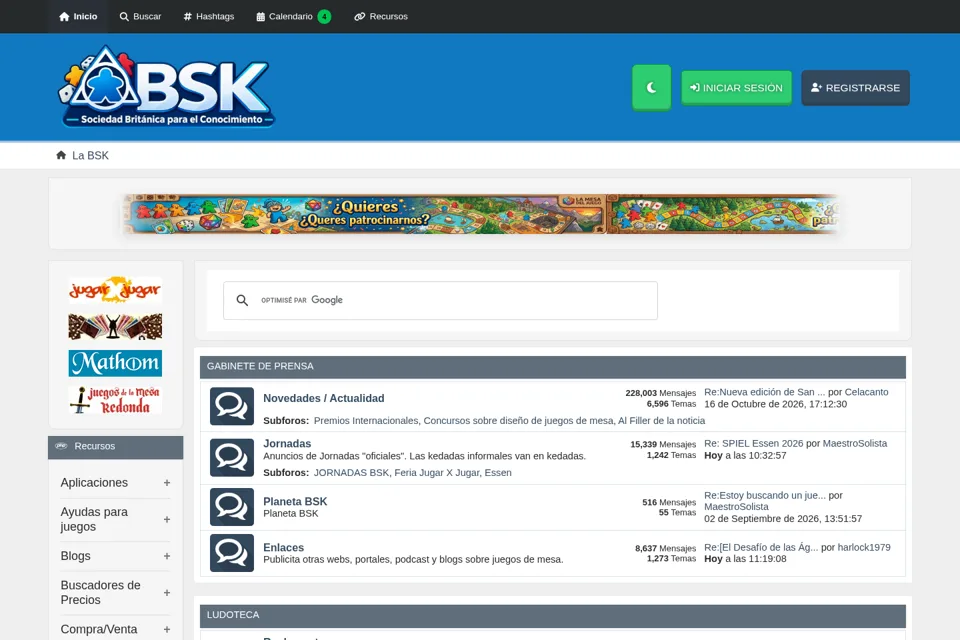This screenshot has width=960, height=640.
Task: Click the Recursos sidebar header
Action: [x=115, y=446]
